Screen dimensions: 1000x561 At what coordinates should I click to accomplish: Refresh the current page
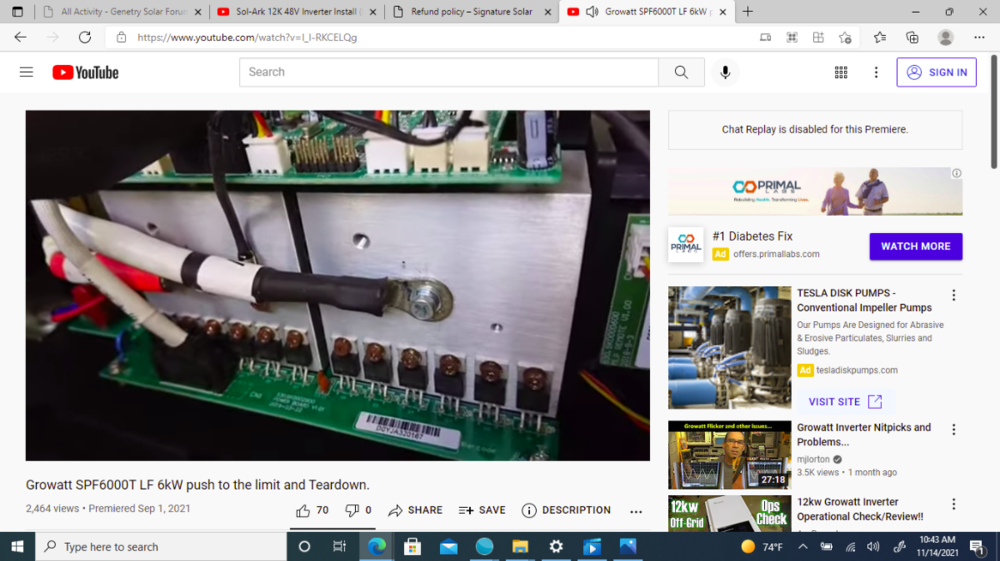[85, 38]
